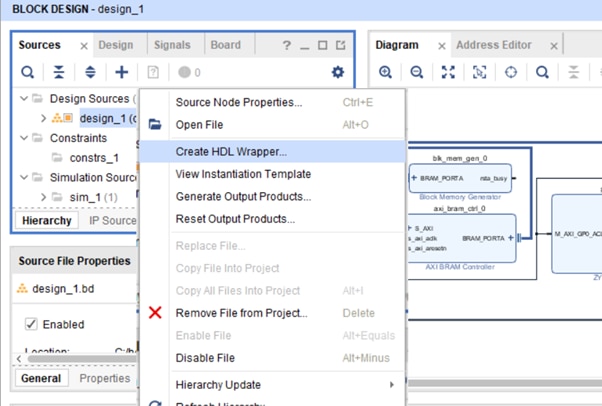
Task: Click the search icon in Diagram toolbar
Action: click(542, 72)
